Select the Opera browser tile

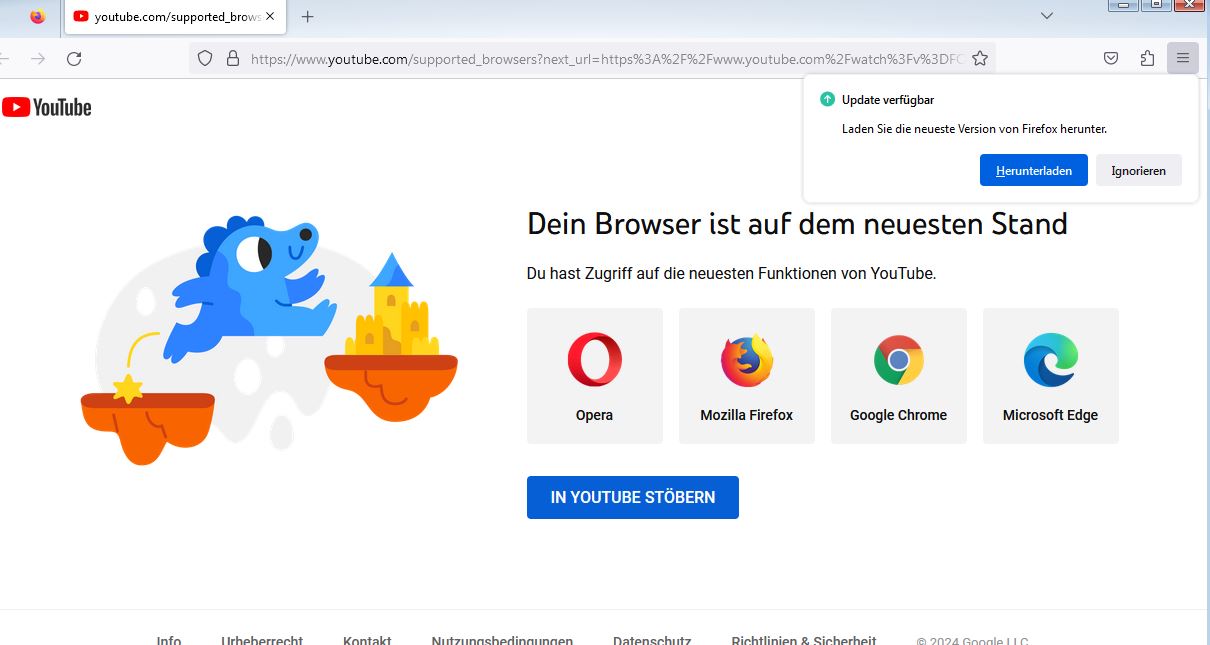pyautogui.click(x=595, y=376)
